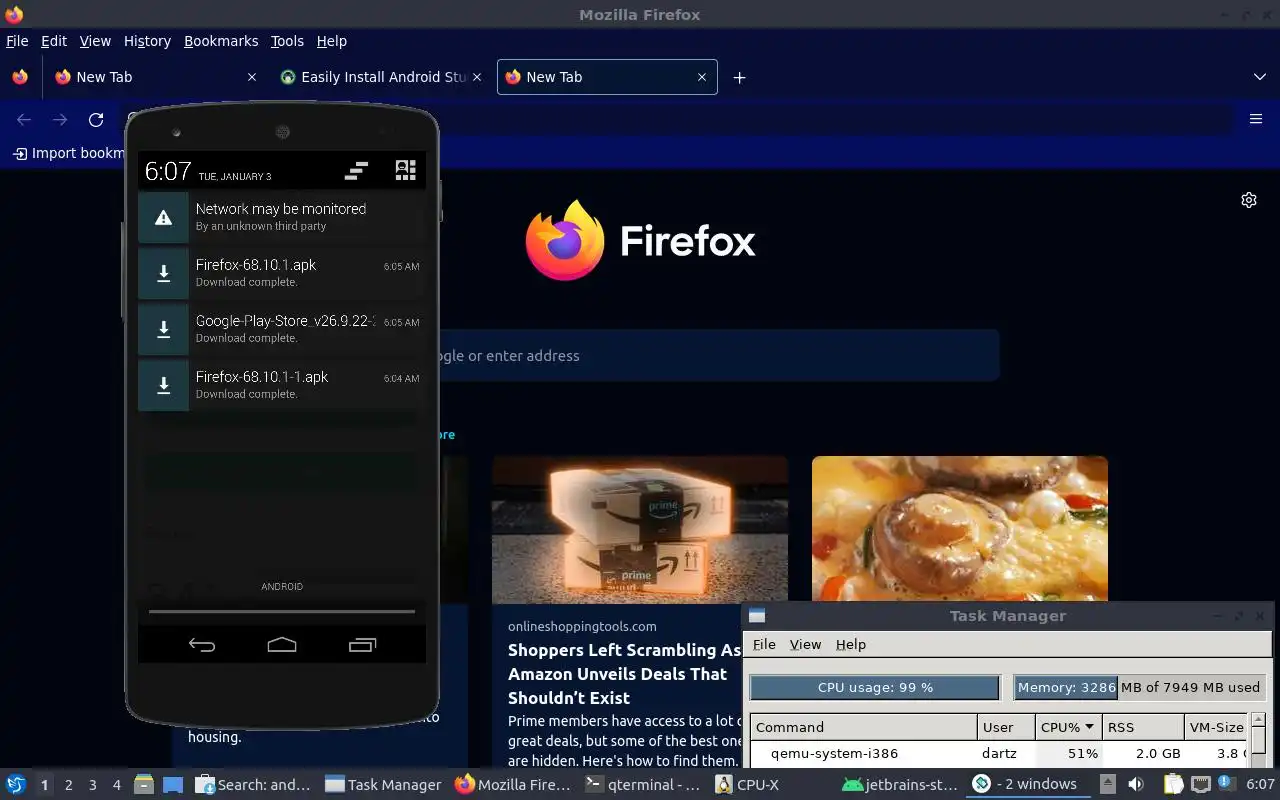Tap the download icon of Firefox-68.10.1-1.apk
This screenshot has height=800, width=1280.
[x=163, y=385]
